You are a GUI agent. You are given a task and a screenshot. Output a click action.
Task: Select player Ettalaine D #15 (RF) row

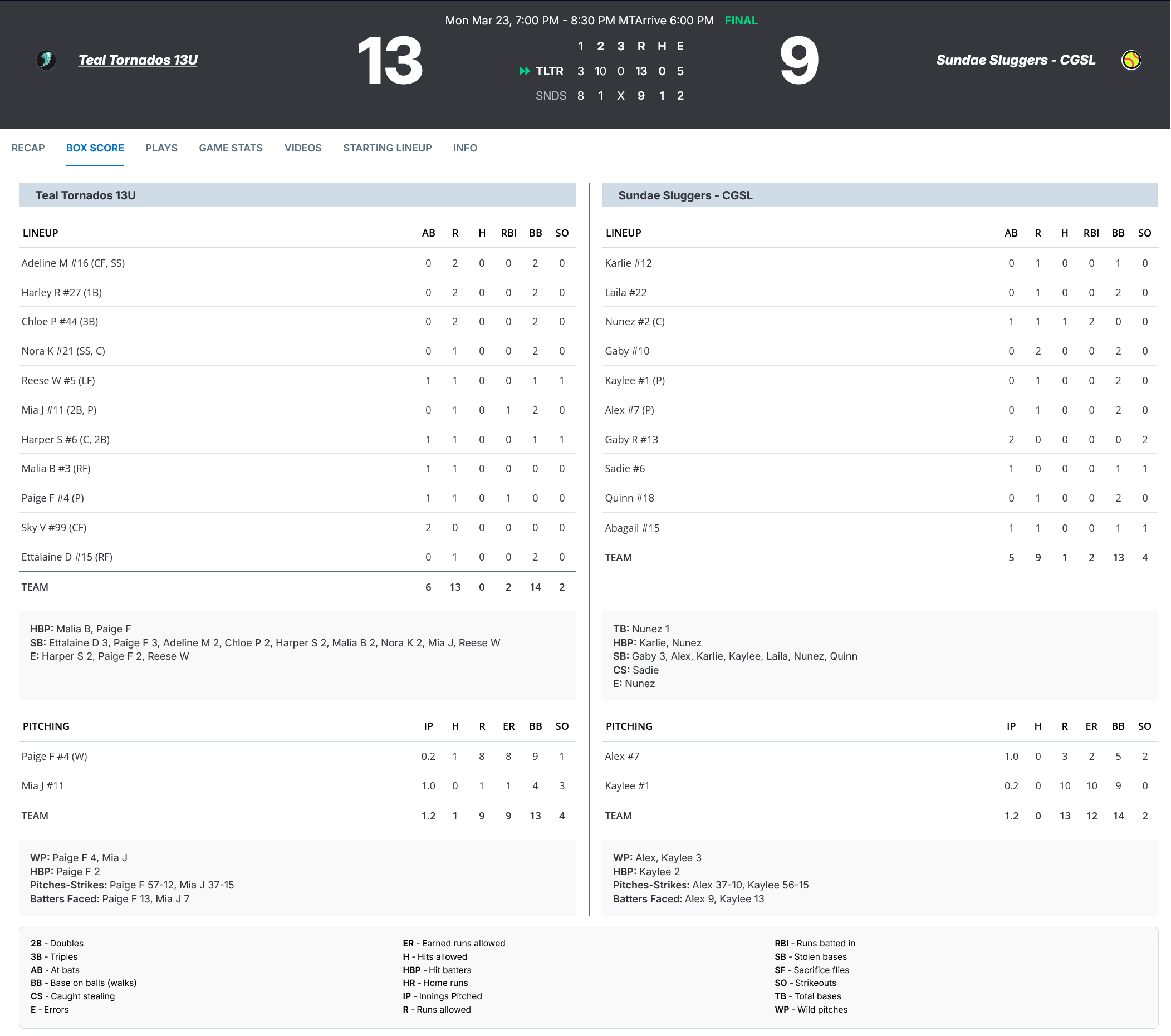66,557
